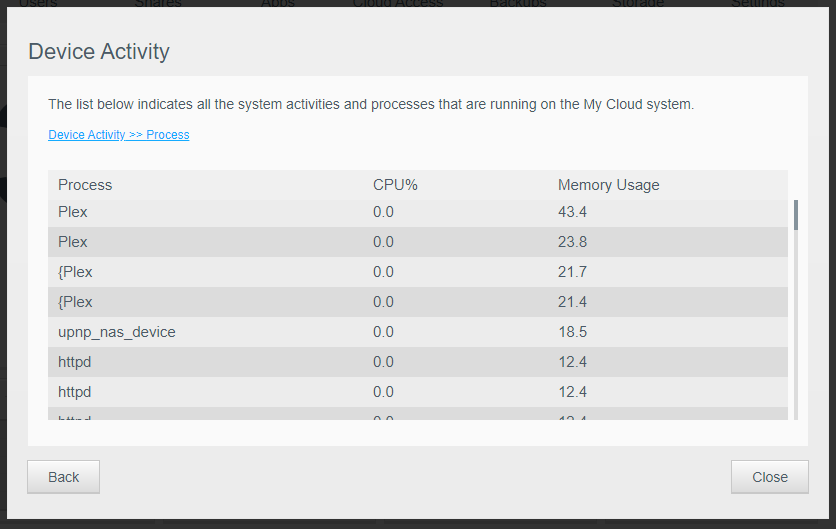Click the Memory Usage column header
This screenshot has height=529, width=836.
click(608, 185)
